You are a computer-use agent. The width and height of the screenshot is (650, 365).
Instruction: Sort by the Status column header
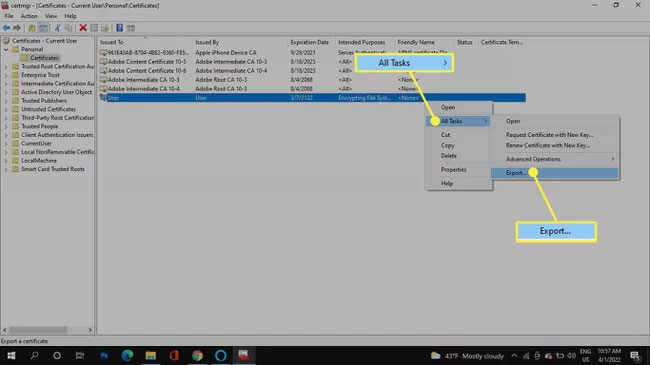(x=466, y=42)
